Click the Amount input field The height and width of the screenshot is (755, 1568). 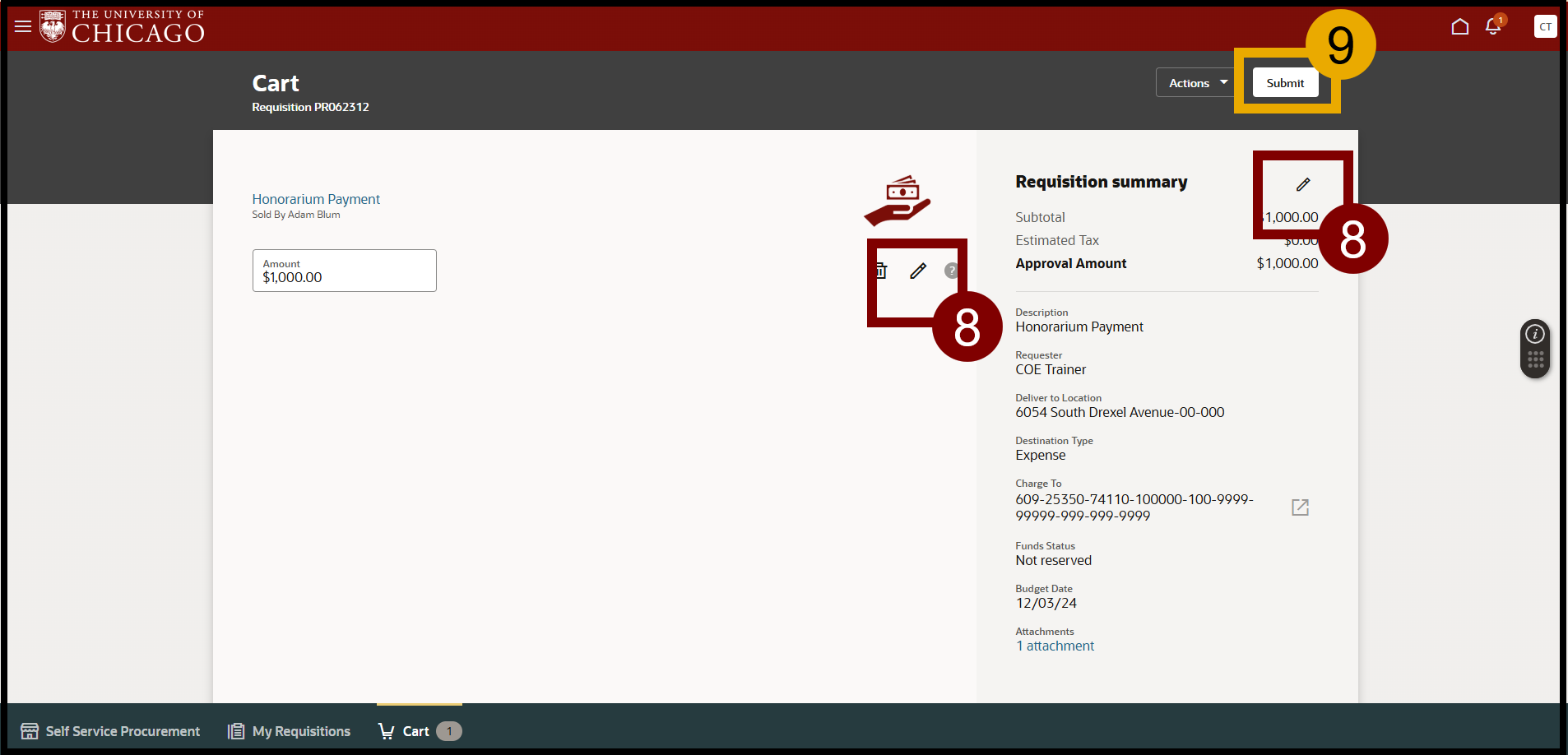pyautogui.click(x=344, y=271)
